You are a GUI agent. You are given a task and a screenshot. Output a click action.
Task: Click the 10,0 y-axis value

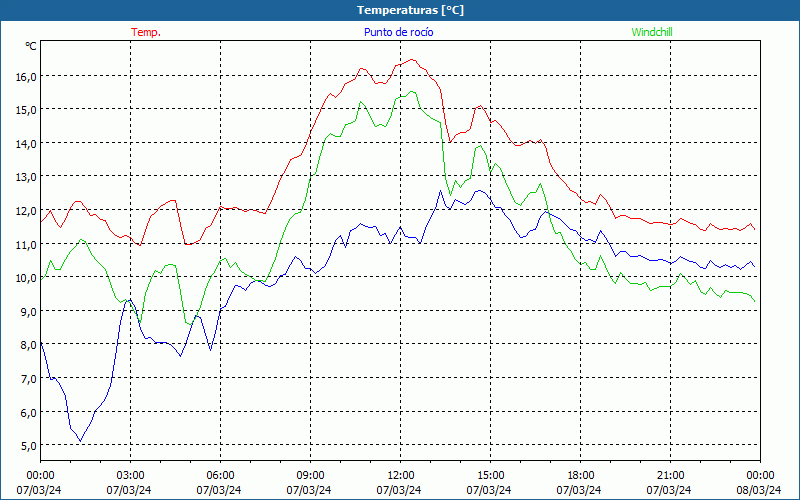click(x=26, y=278)
